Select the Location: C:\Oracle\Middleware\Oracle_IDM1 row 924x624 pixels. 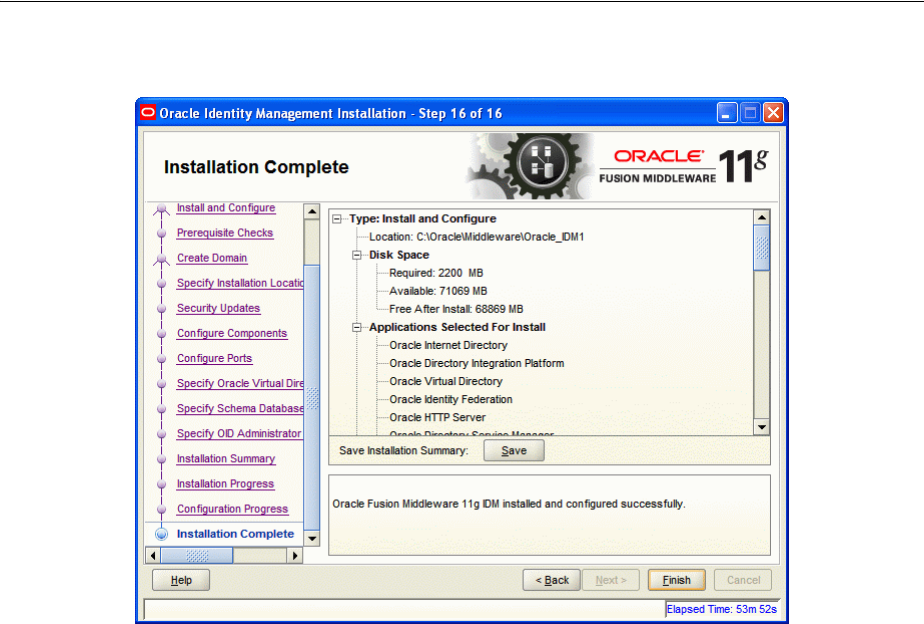coord(476,237)
